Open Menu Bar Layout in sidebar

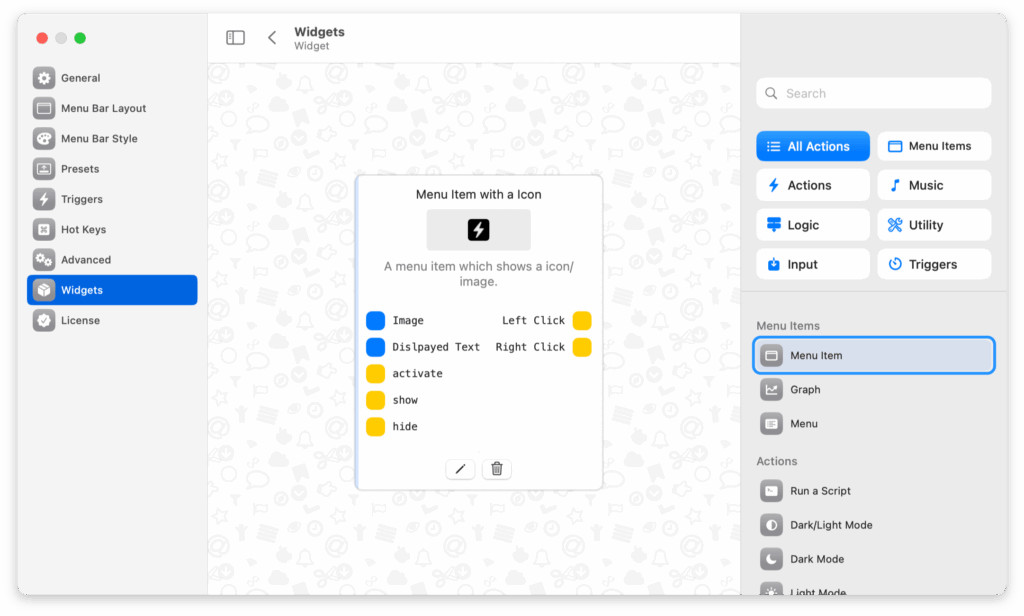tap(103, 108)
